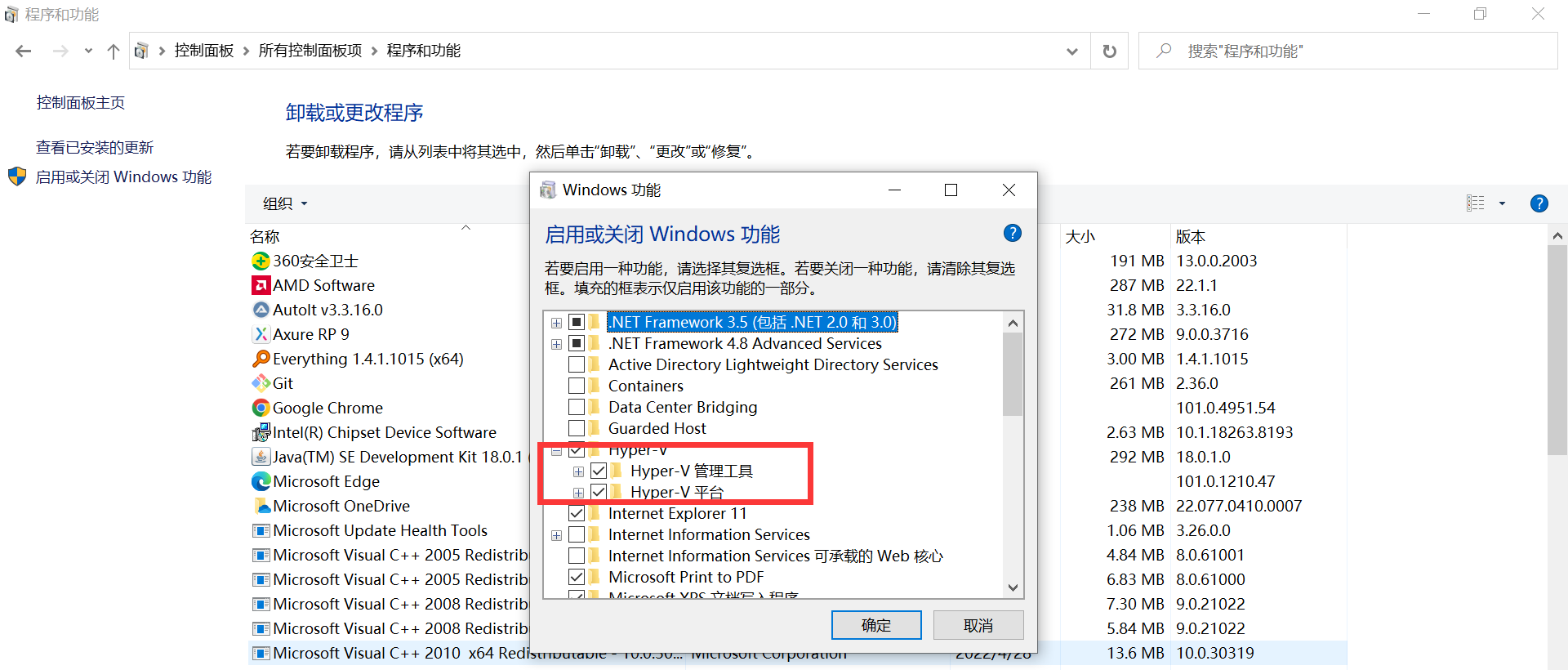1568x670 pixels.
Task: Click the 搜索"程序和功能" search field
Action: [x=1347, y=51]
